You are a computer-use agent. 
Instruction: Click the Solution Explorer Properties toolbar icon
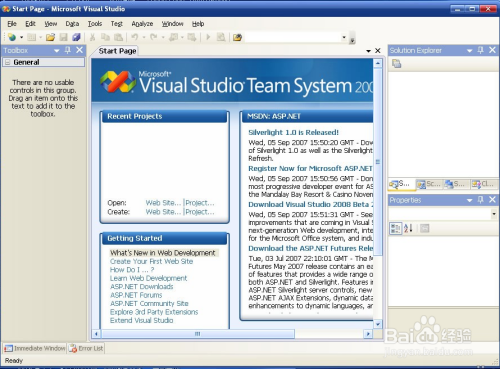(397, 63)
